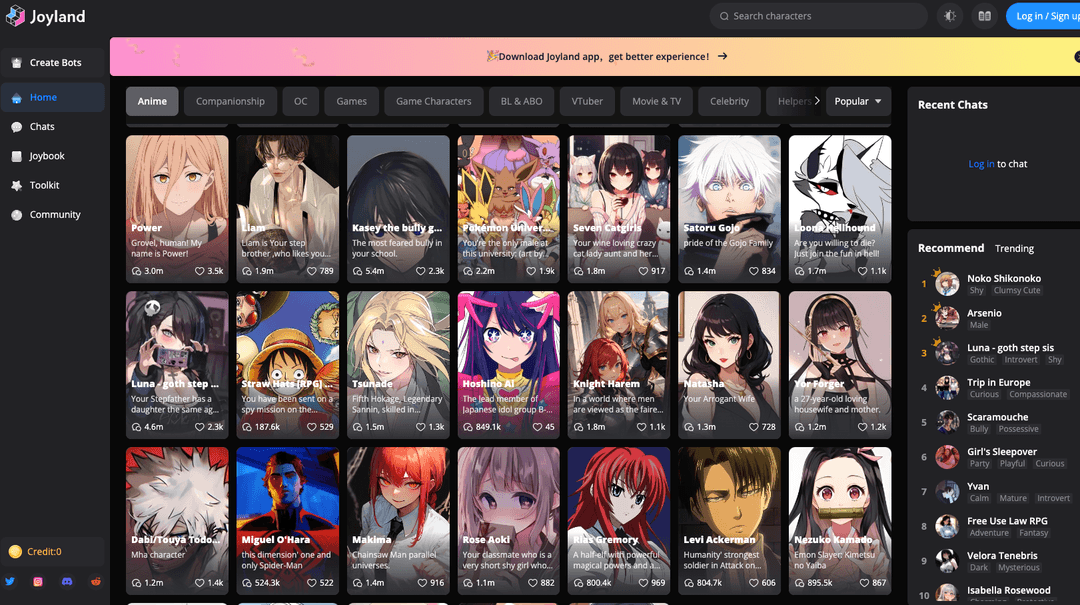Open the Download Joyland app banner text

pos(603,57)
